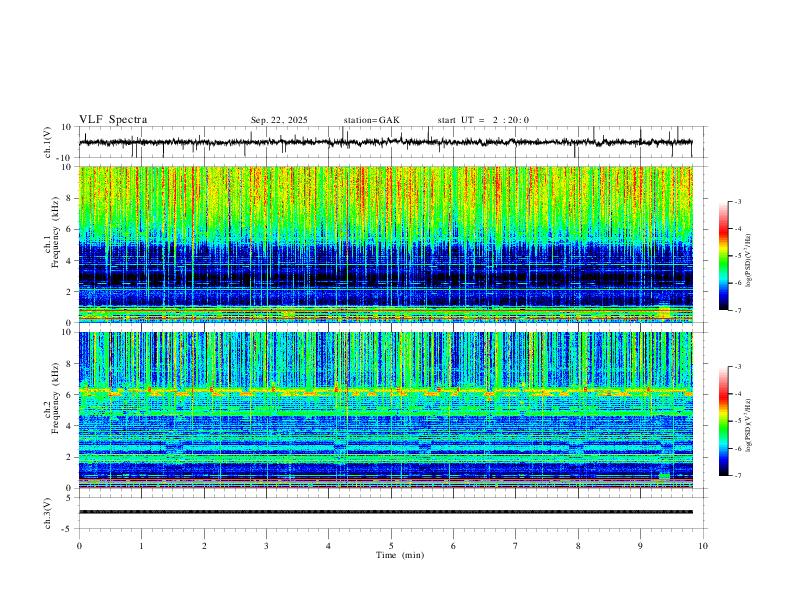Click the 'ch.1(V)' waveform axis label
792x612 pixels.
coord(48,142)
